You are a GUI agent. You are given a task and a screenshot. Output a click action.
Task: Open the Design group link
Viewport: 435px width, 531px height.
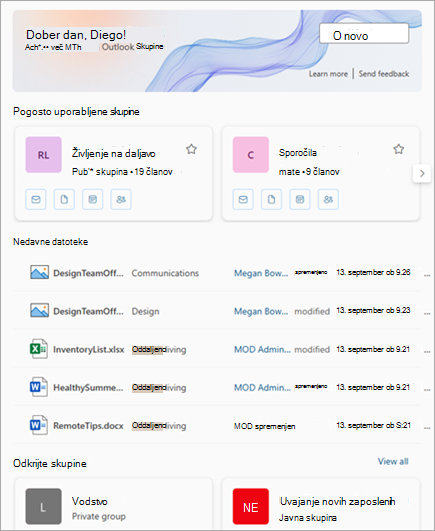point(145,311)
